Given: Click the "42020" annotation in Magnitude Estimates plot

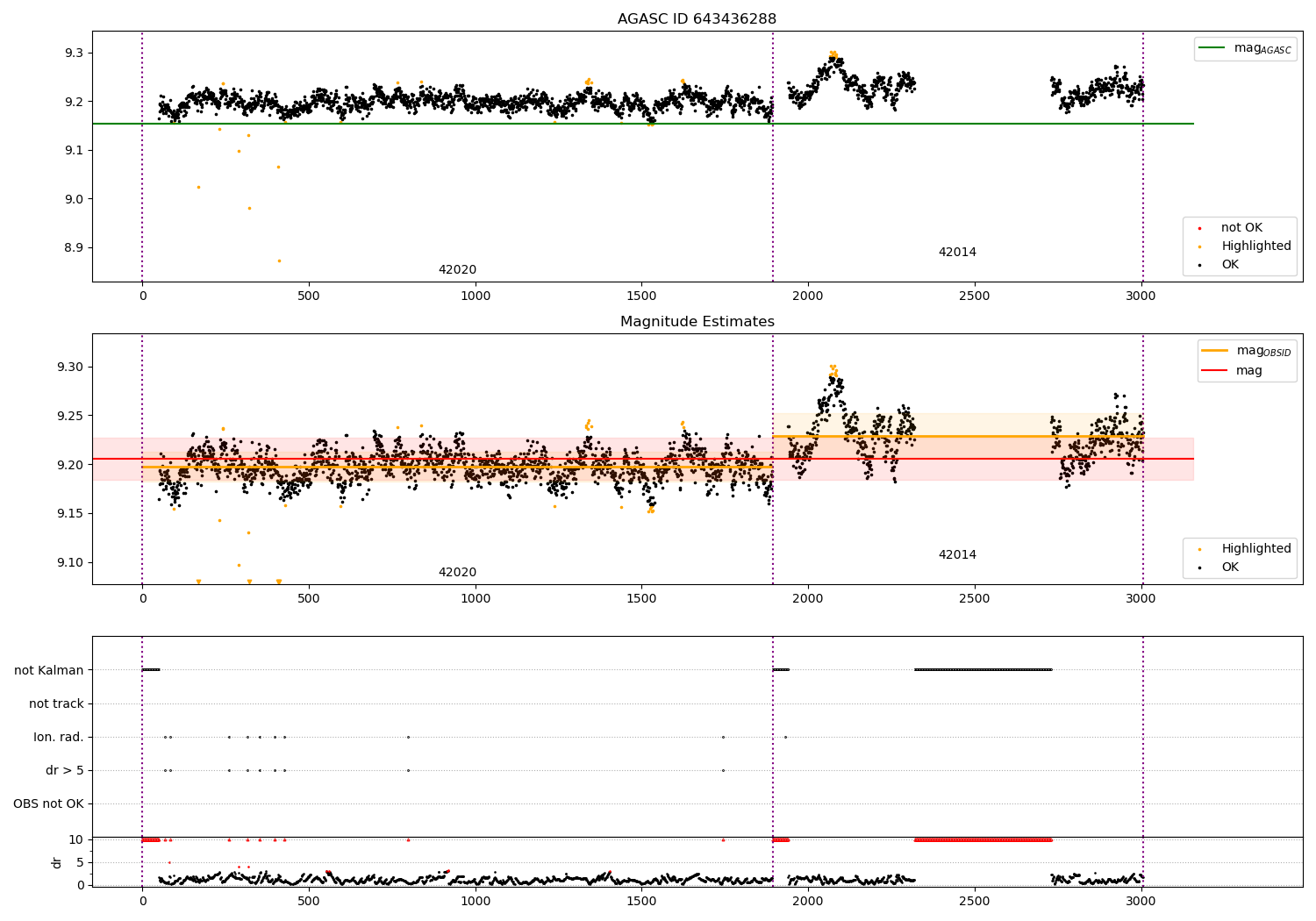Looking at the screenshot, I should [x=457, y=573].
